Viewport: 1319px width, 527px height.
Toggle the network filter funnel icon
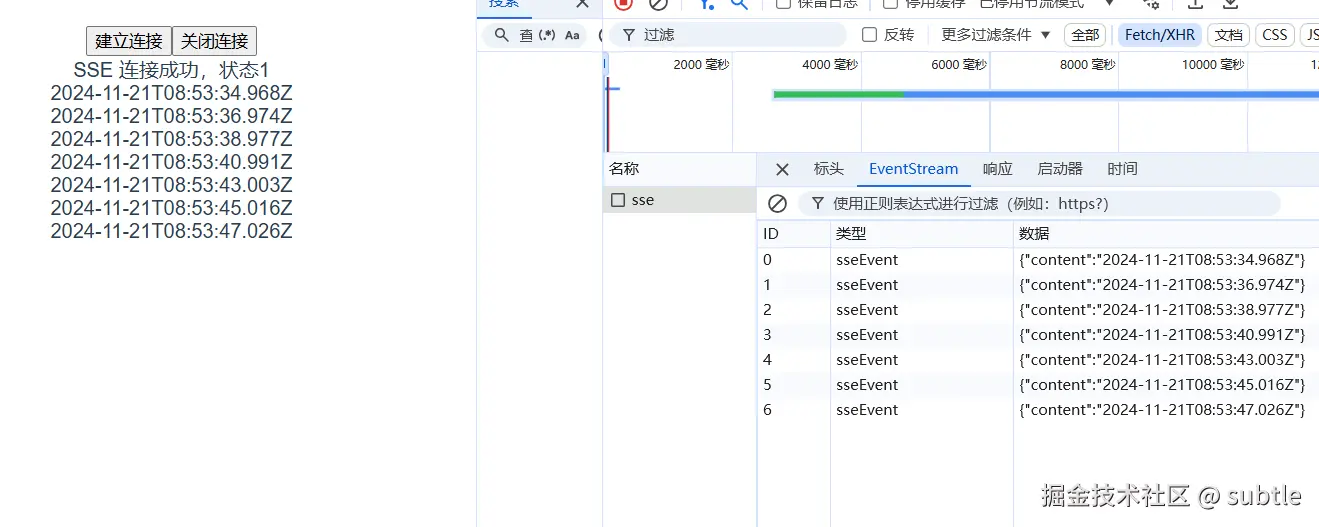[706, 4]
